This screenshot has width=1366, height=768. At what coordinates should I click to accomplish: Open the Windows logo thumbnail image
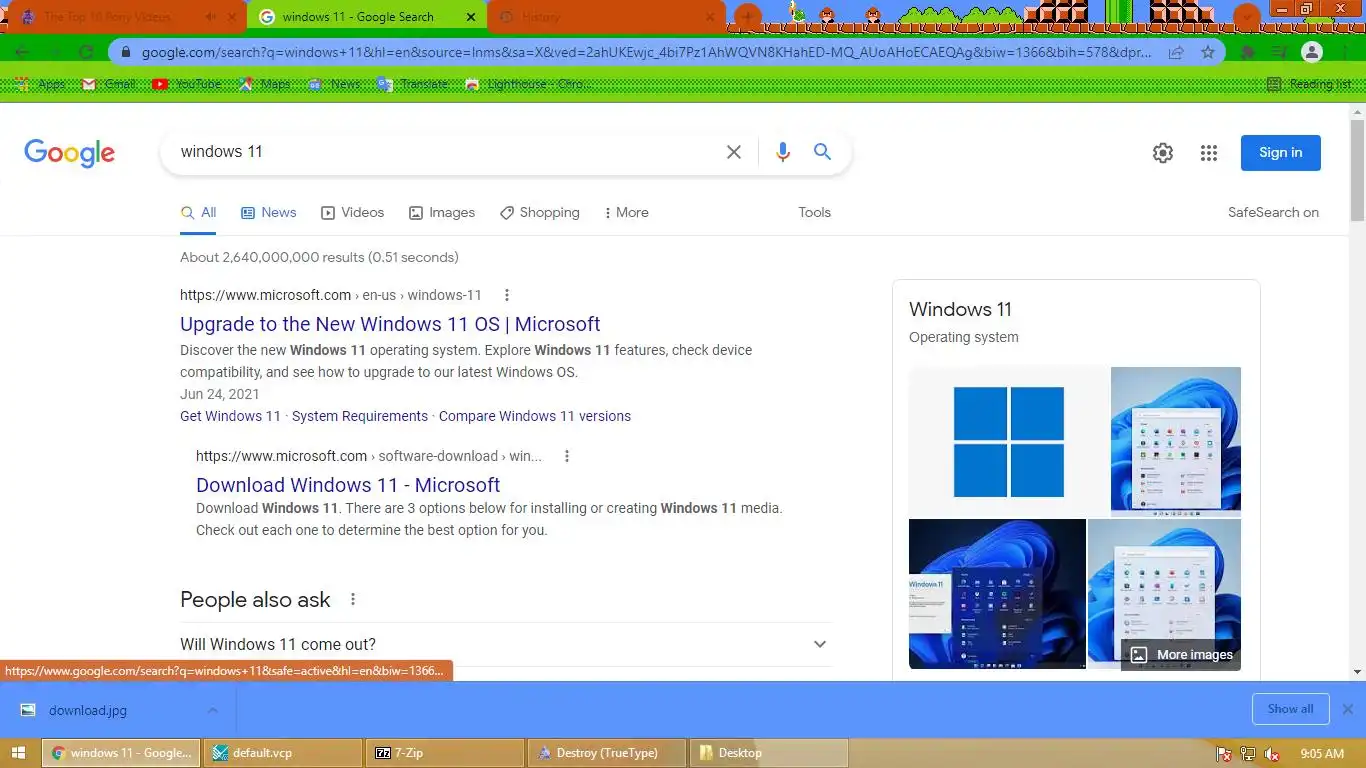coord(1008,441)
